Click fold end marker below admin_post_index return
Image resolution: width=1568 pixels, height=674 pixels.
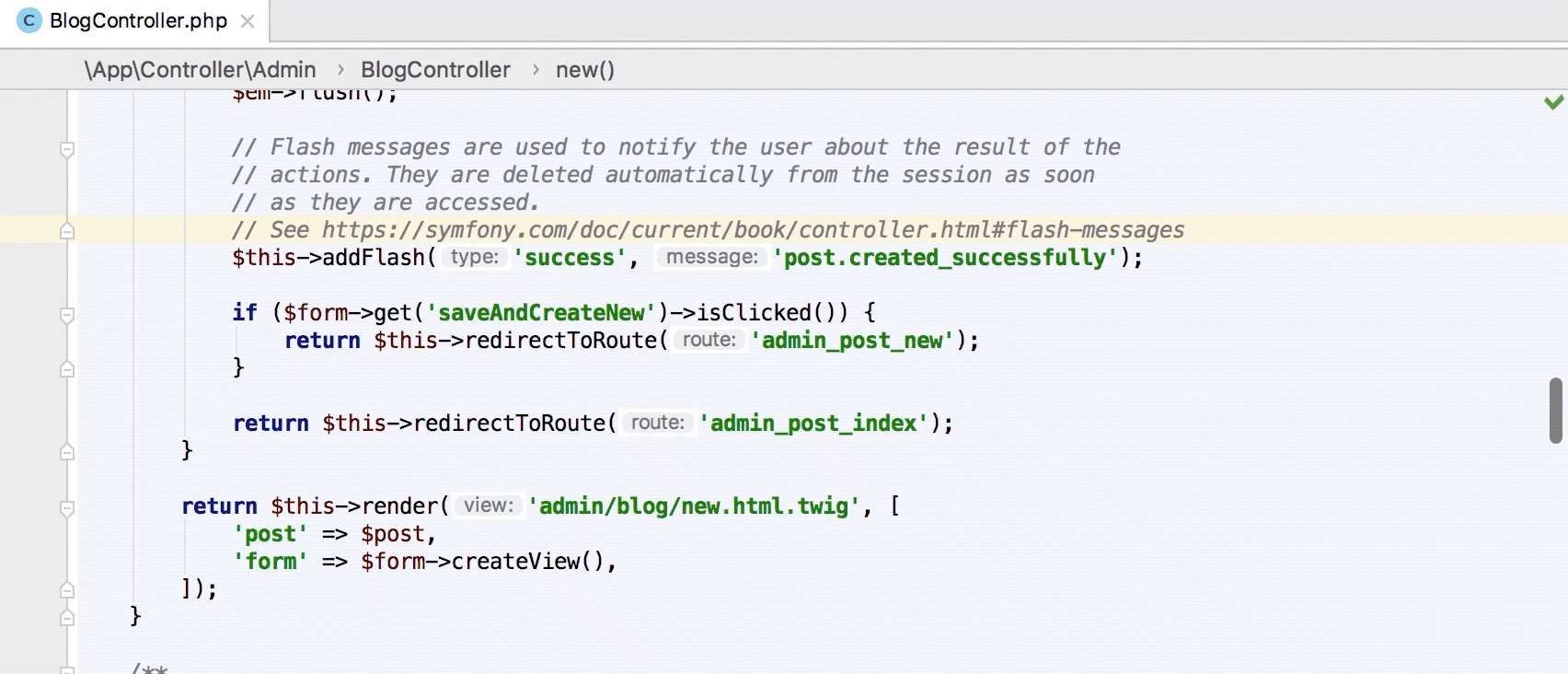(67, 451)
